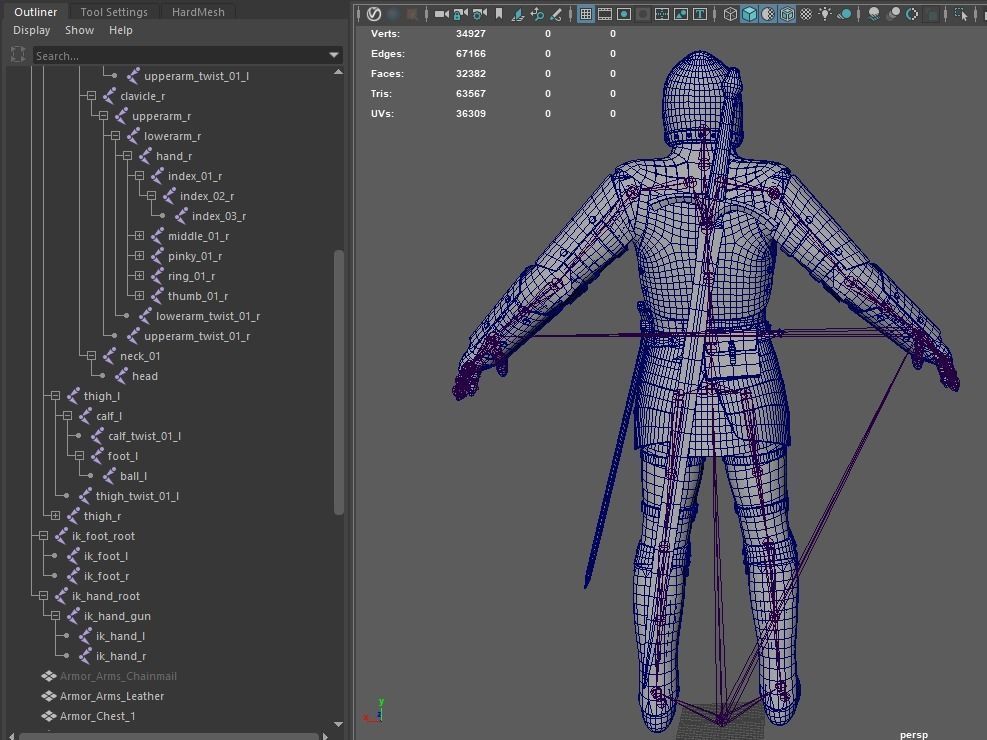Select the index_03_r joint

coord(219,216)
